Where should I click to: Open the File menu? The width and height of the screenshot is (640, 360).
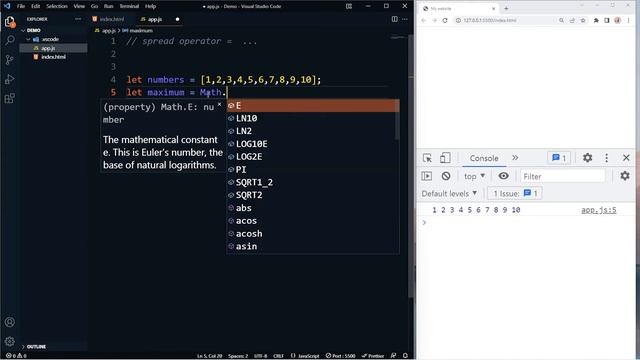coord(21,6)
